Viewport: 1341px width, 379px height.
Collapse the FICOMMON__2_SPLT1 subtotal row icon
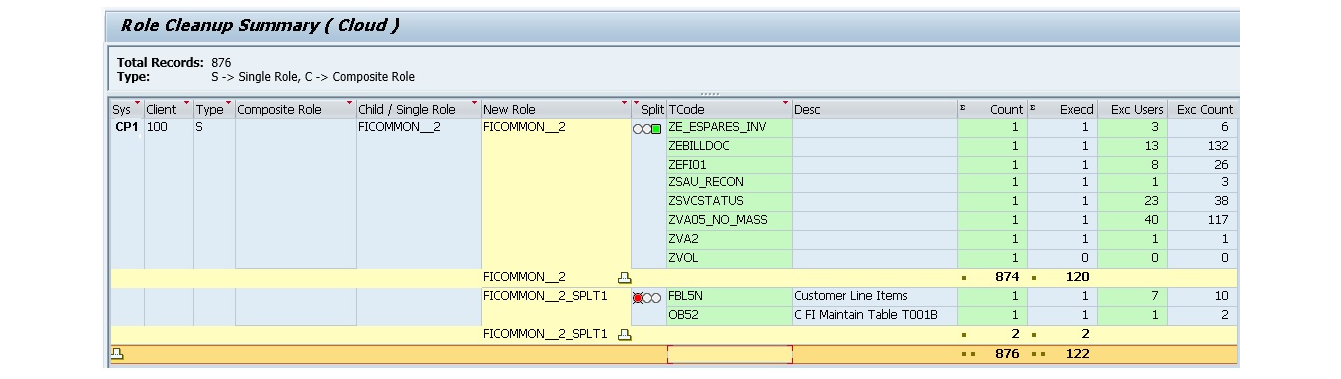click(x=625, y=334)
